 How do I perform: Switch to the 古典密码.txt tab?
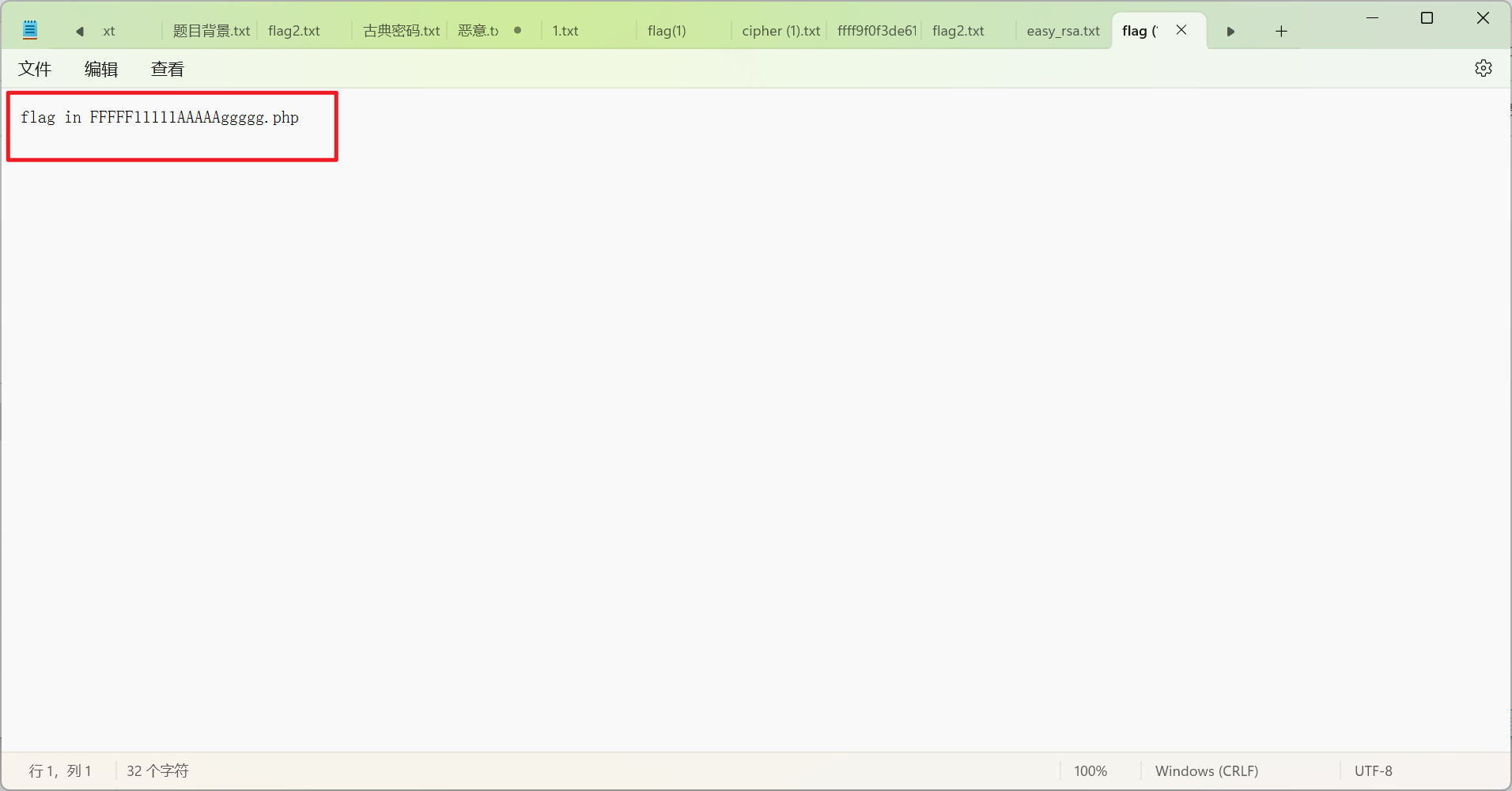point(400,31)
